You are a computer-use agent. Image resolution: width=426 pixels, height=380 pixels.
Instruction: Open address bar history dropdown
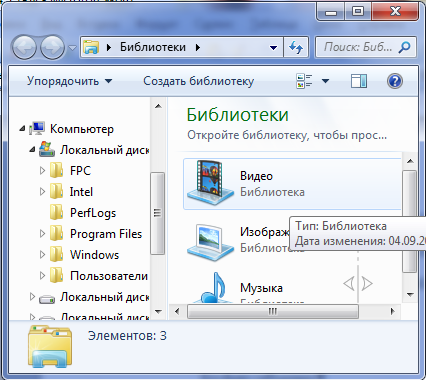273,48
